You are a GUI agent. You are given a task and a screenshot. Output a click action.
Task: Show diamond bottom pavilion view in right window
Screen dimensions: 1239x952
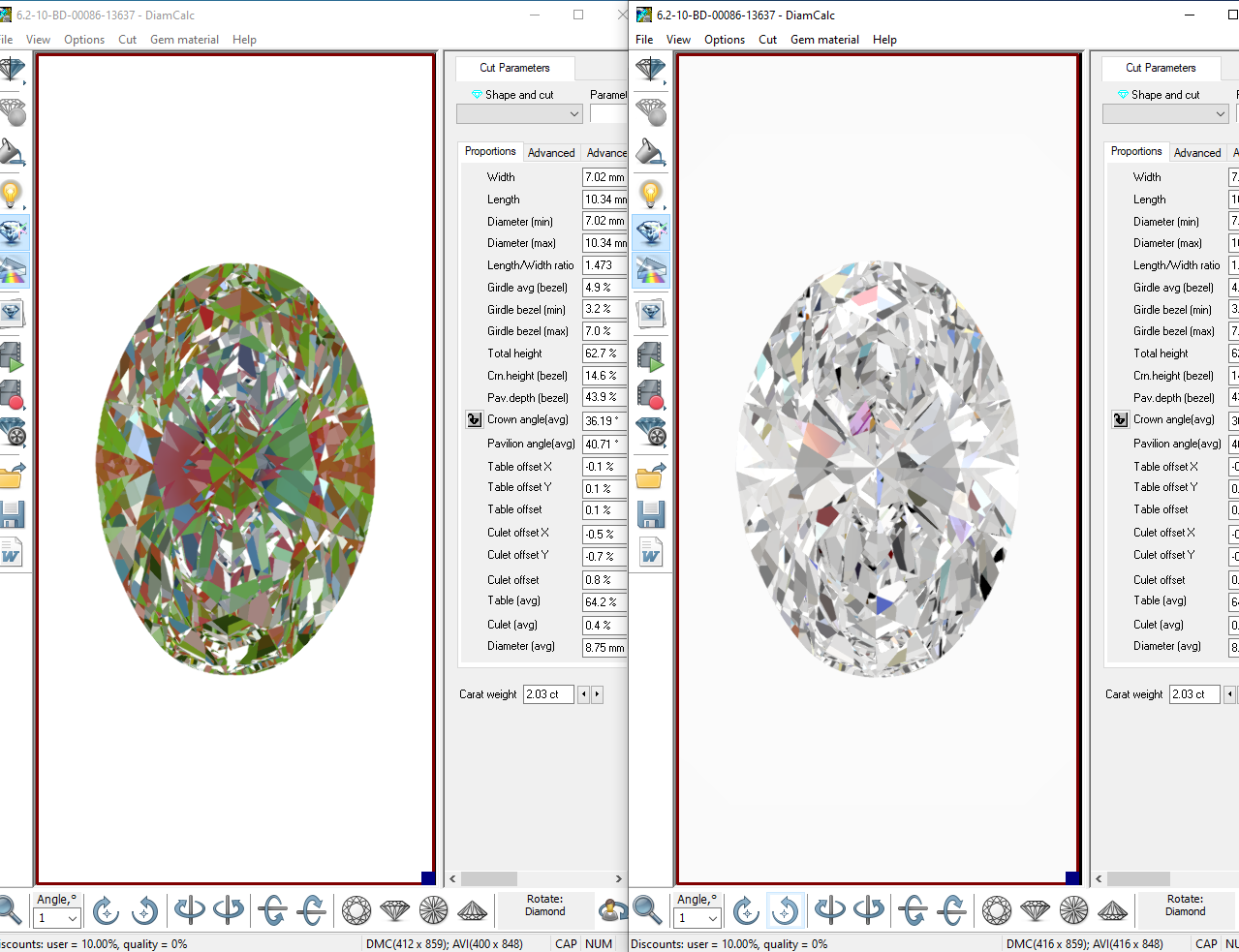coord(1073,910)
